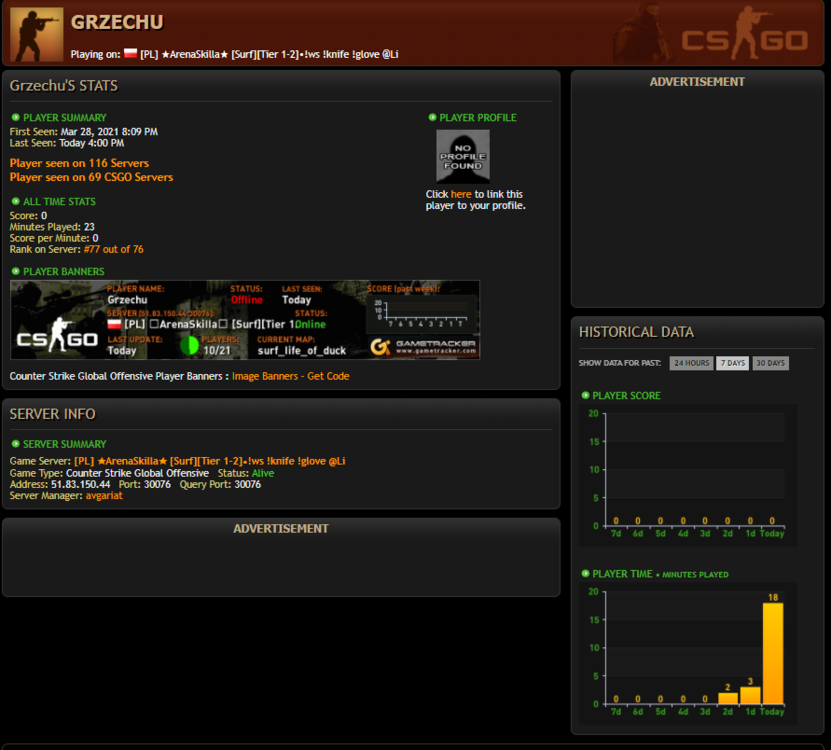
Task: Open server manager 'avgariat' link
Action: (104, 496)
